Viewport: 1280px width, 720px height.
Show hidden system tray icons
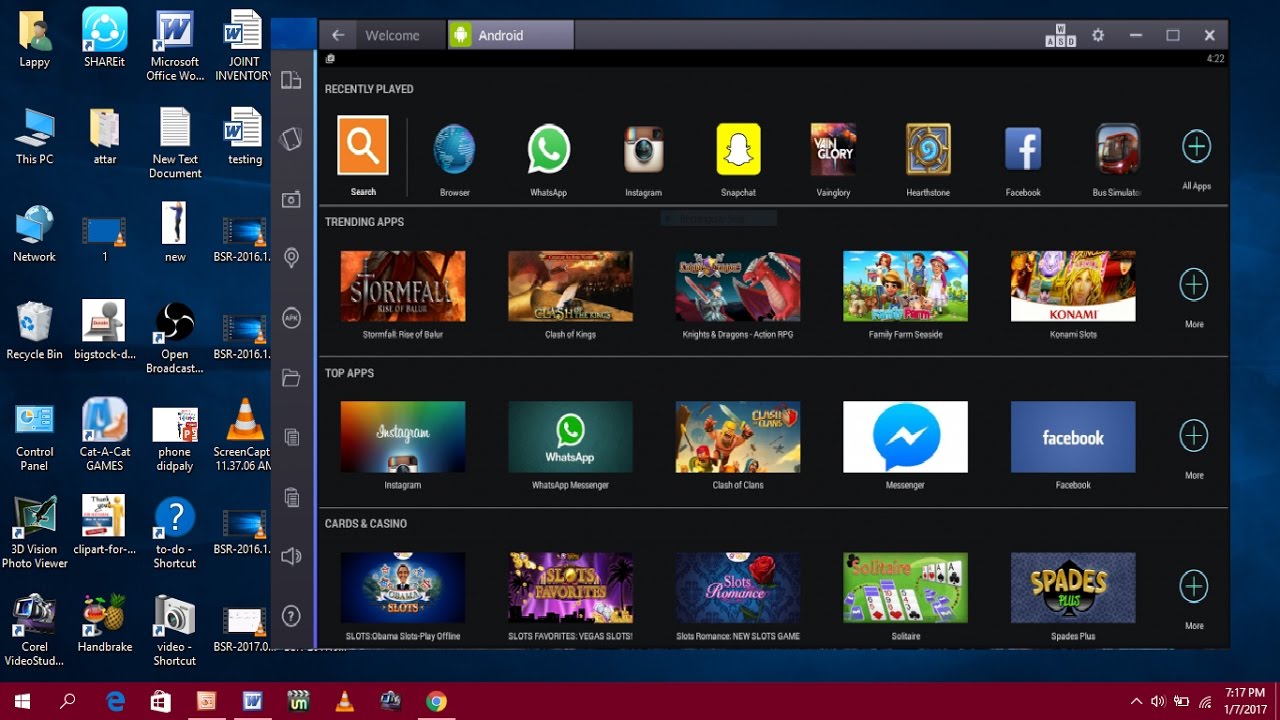click(x=1136, y=701)
